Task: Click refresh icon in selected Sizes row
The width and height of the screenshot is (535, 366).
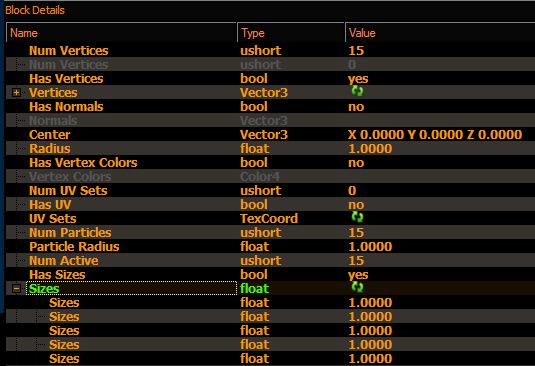Action: [357, 287]
